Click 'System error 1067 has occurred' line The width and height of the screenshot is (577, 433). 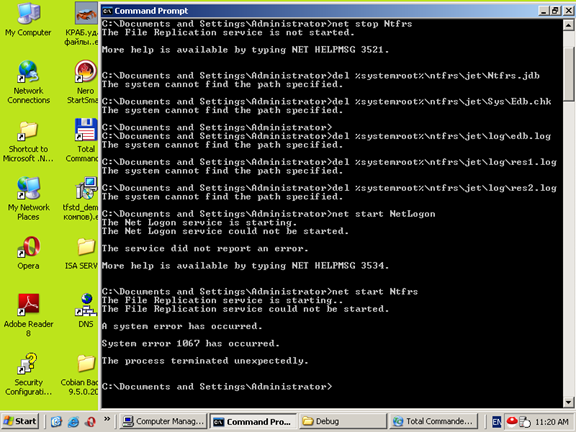coord(191,343)
